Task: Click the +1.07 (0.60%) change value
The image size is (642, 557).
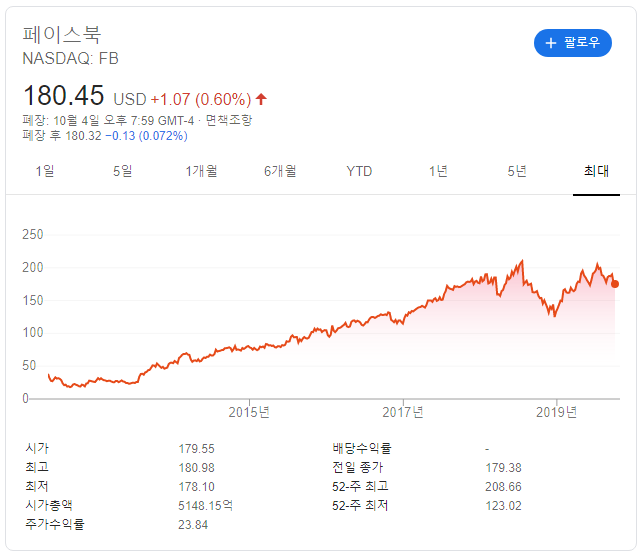Action: coord(201,99)
